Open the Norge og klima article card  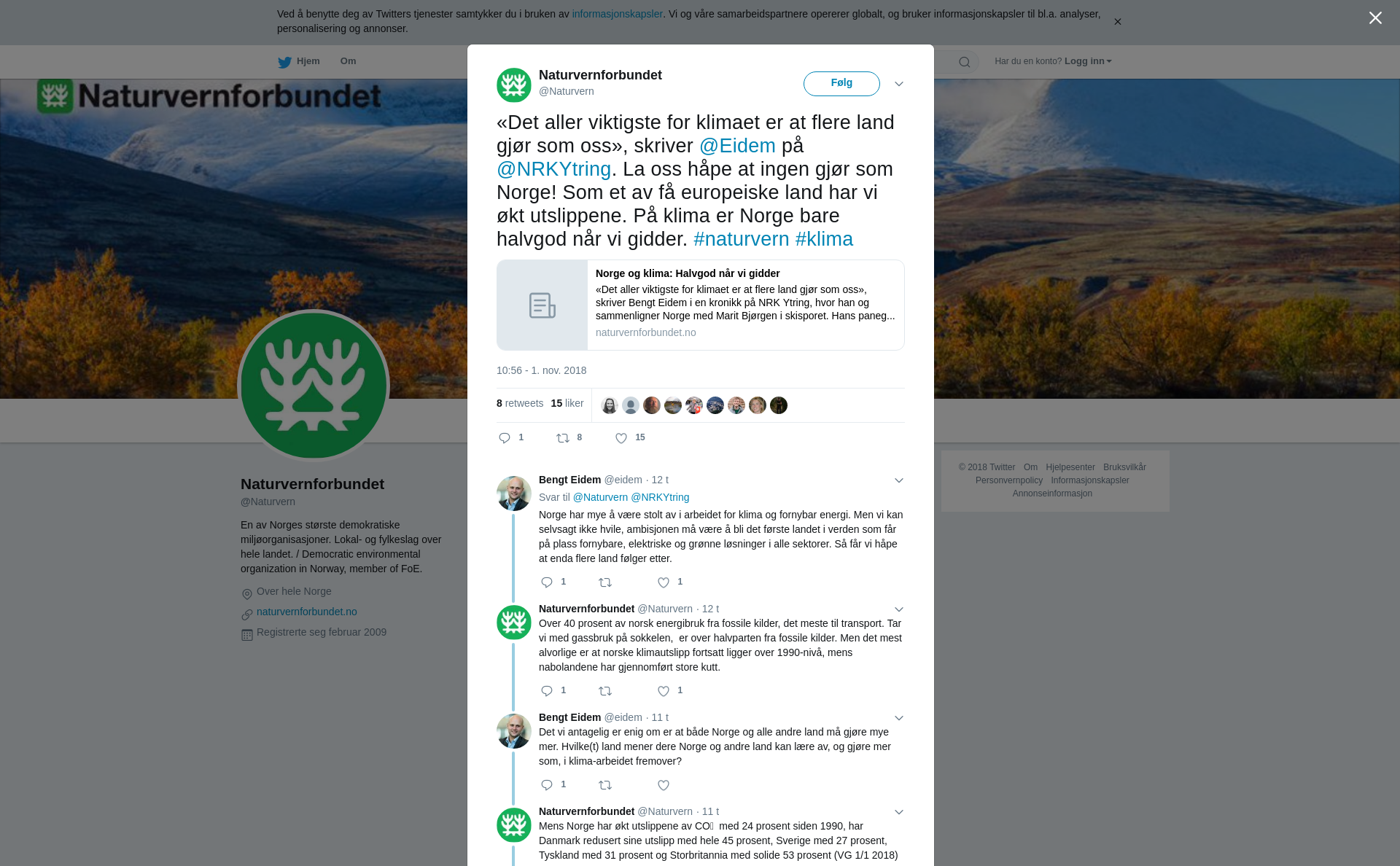tap(700, 305)
